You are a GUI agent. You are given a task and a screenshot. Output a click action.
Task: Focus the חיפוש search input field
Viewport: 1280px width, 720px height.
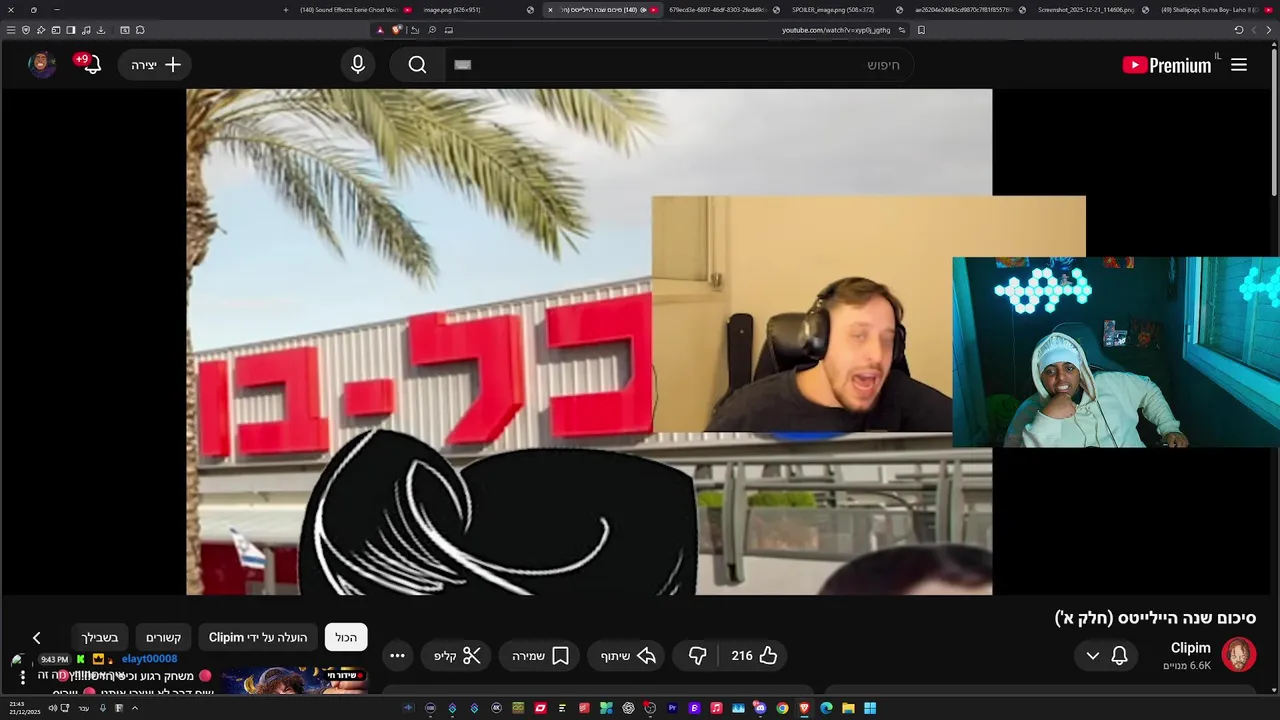(x=680, y=65)
